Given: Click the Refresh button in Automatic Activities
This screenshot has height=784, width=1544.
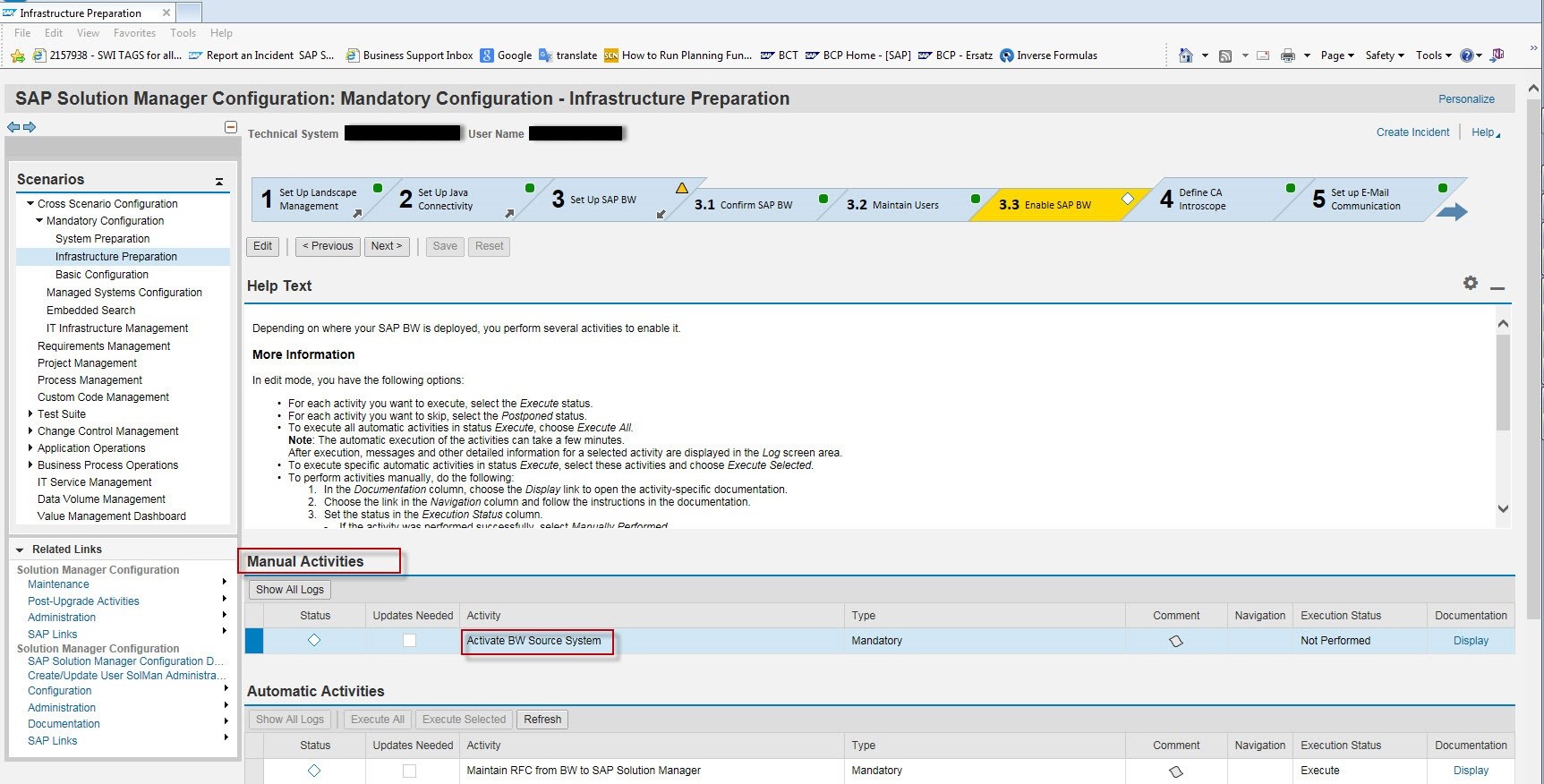Looking at the screenshot, I should (x=542, y=720).
